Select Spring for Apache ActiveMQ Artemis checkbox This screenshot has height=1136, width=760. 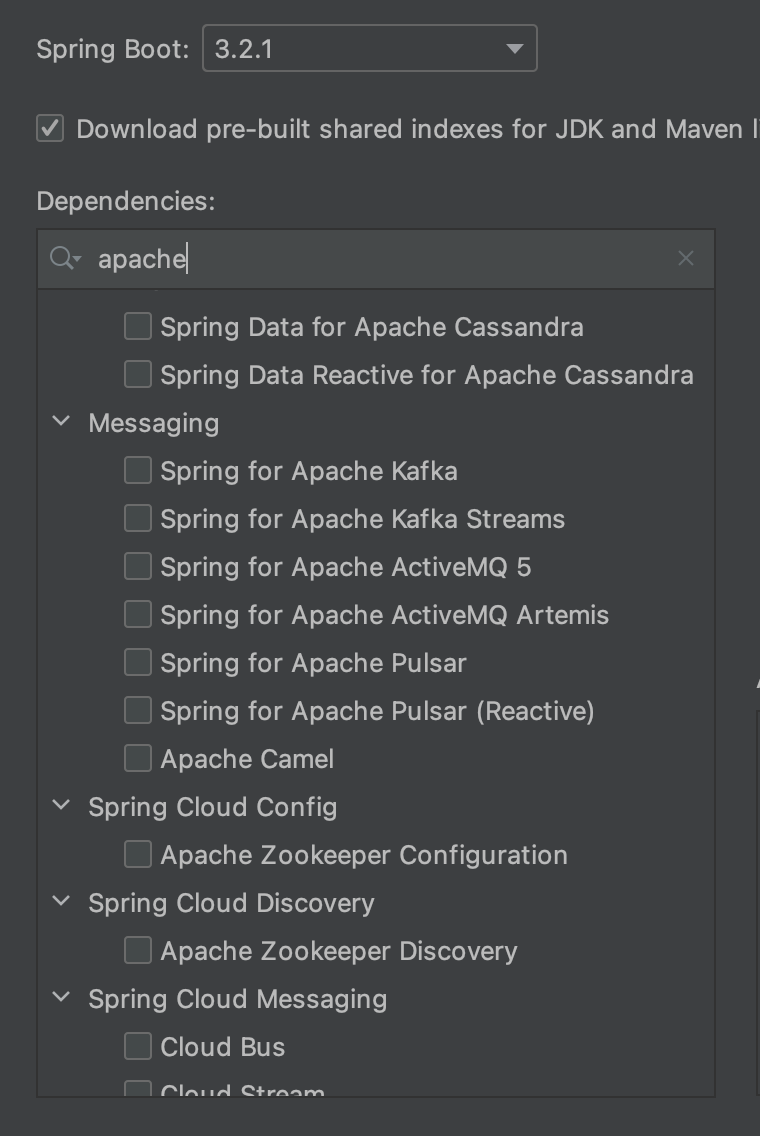coord(138,614)
